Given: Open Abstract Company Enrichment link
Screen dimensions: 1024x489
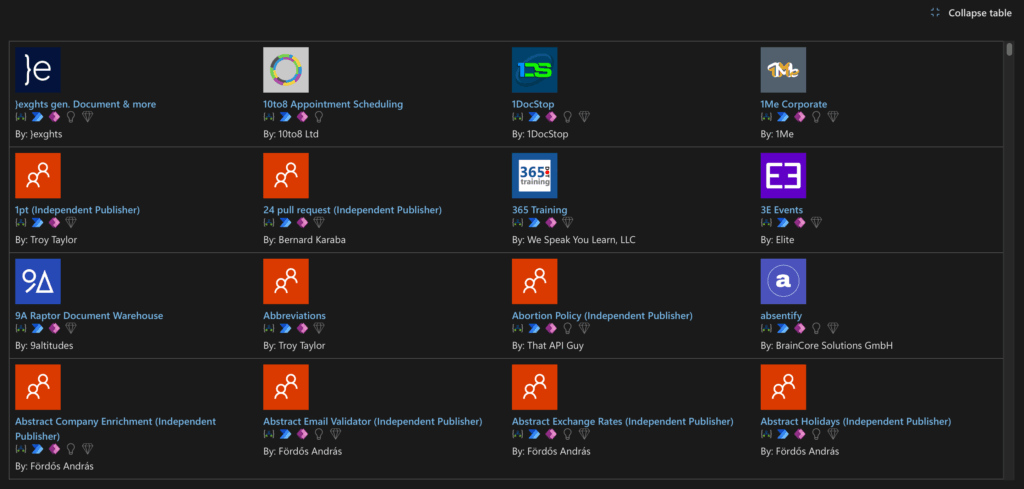Looking at the screenshot, I should pyautogui.click(x=116, y=428).
